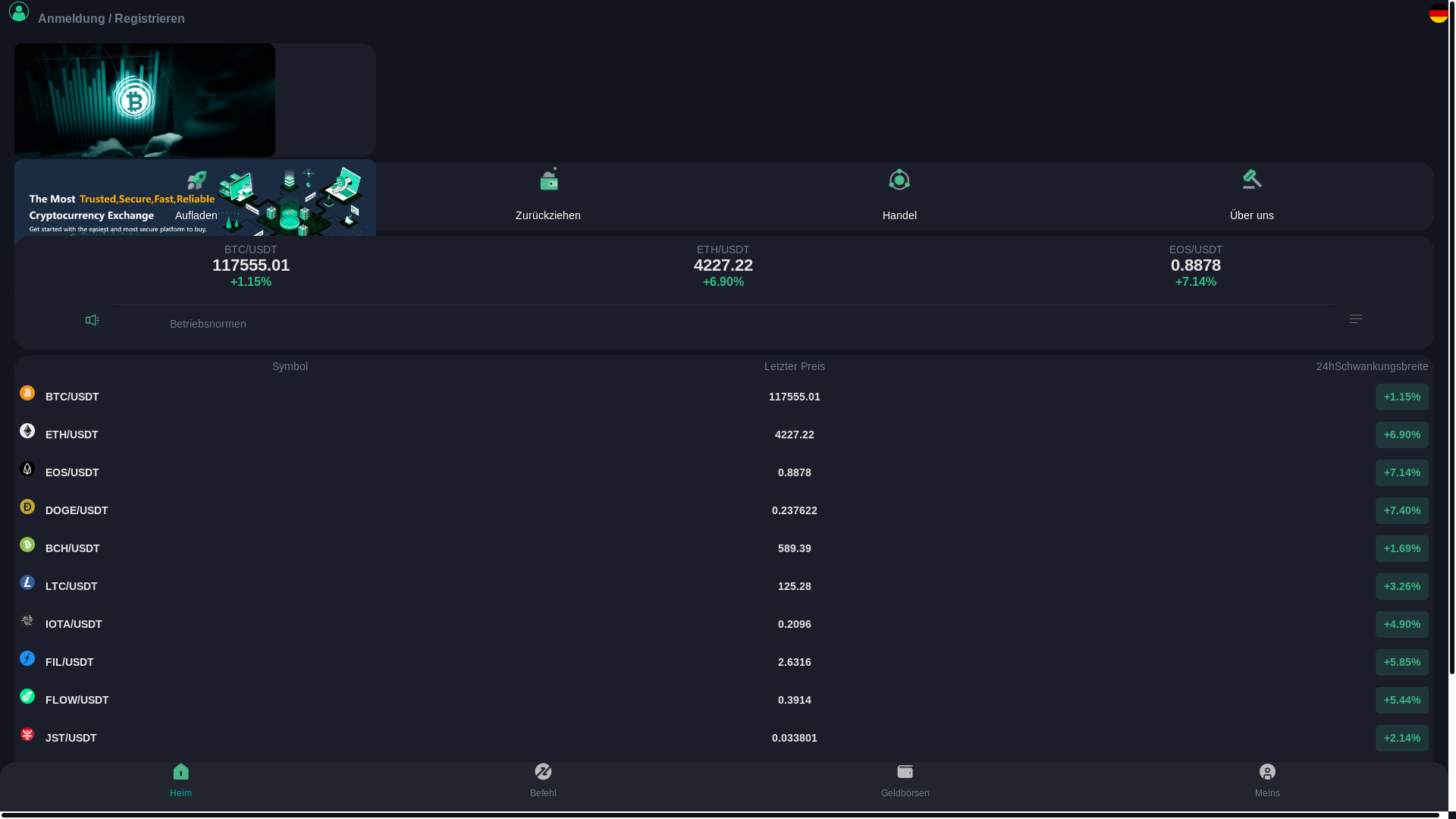The height and width of the screenshot is (819, 1456).
Task: Click the +6.90% badge in ETH row
Action: tap(1402, 435)
